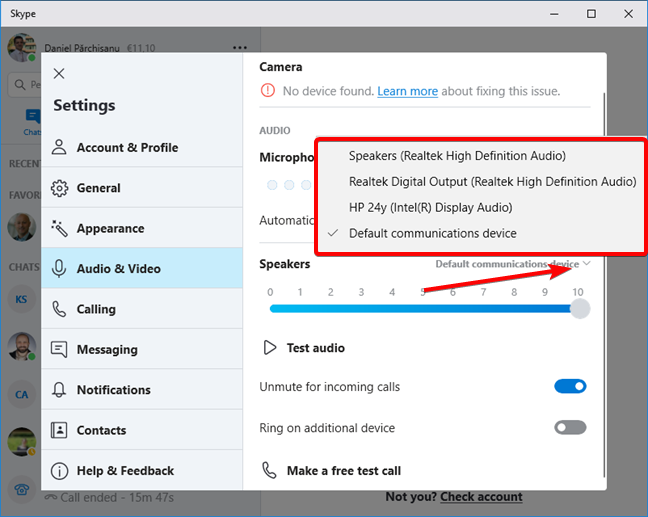Open the KS contact chat
Screen dimensions: 648x517
coord(21,299)
